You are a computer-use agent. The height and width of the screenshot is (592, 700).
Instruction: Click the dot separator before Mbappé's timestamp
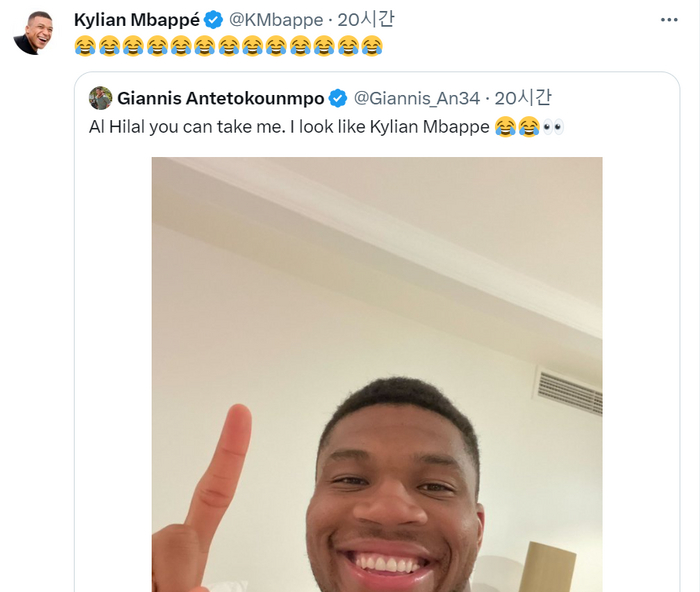[x=330, y=20]
